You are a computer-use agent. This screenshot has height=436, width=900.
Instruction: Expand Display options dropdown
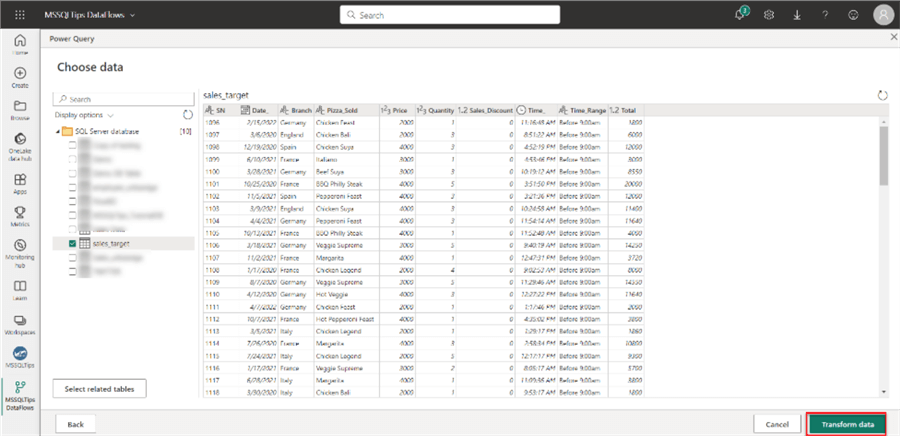pyautogui.click(x=84, y=115)
